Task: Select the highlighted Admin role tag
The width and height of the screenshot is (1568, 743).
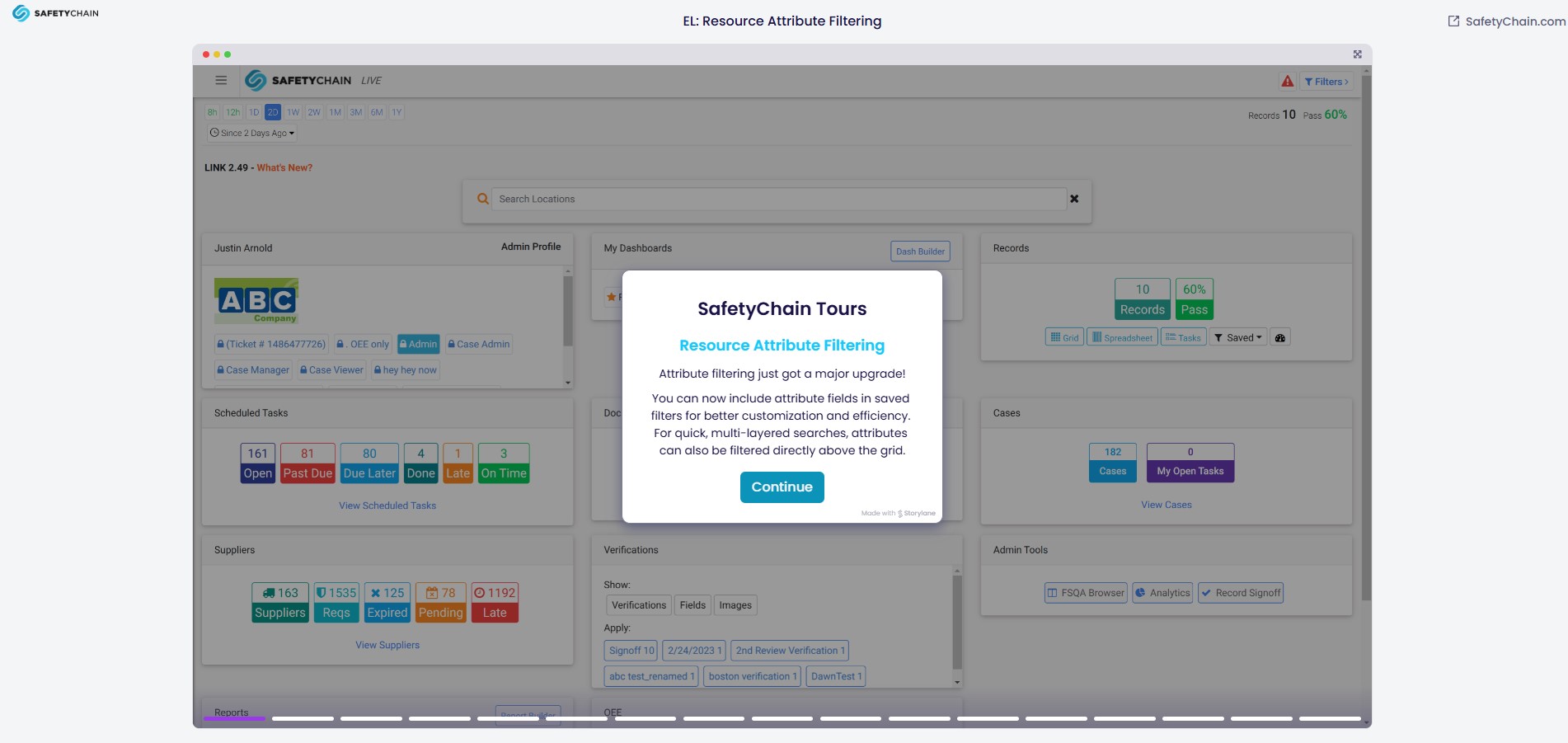Action: click(418, 344)
